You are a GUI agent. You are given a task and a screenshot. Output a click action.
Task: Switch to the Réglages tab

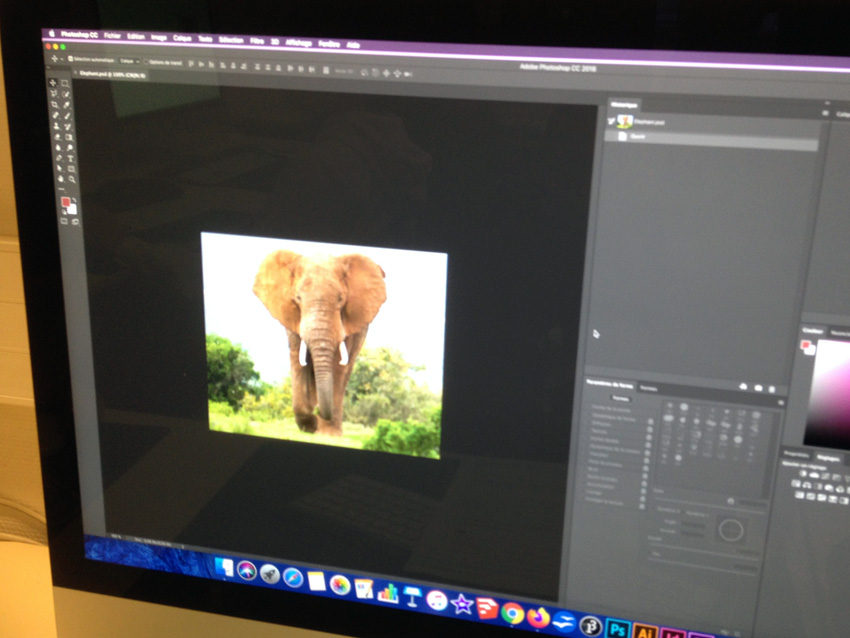[x=828, y=458]
